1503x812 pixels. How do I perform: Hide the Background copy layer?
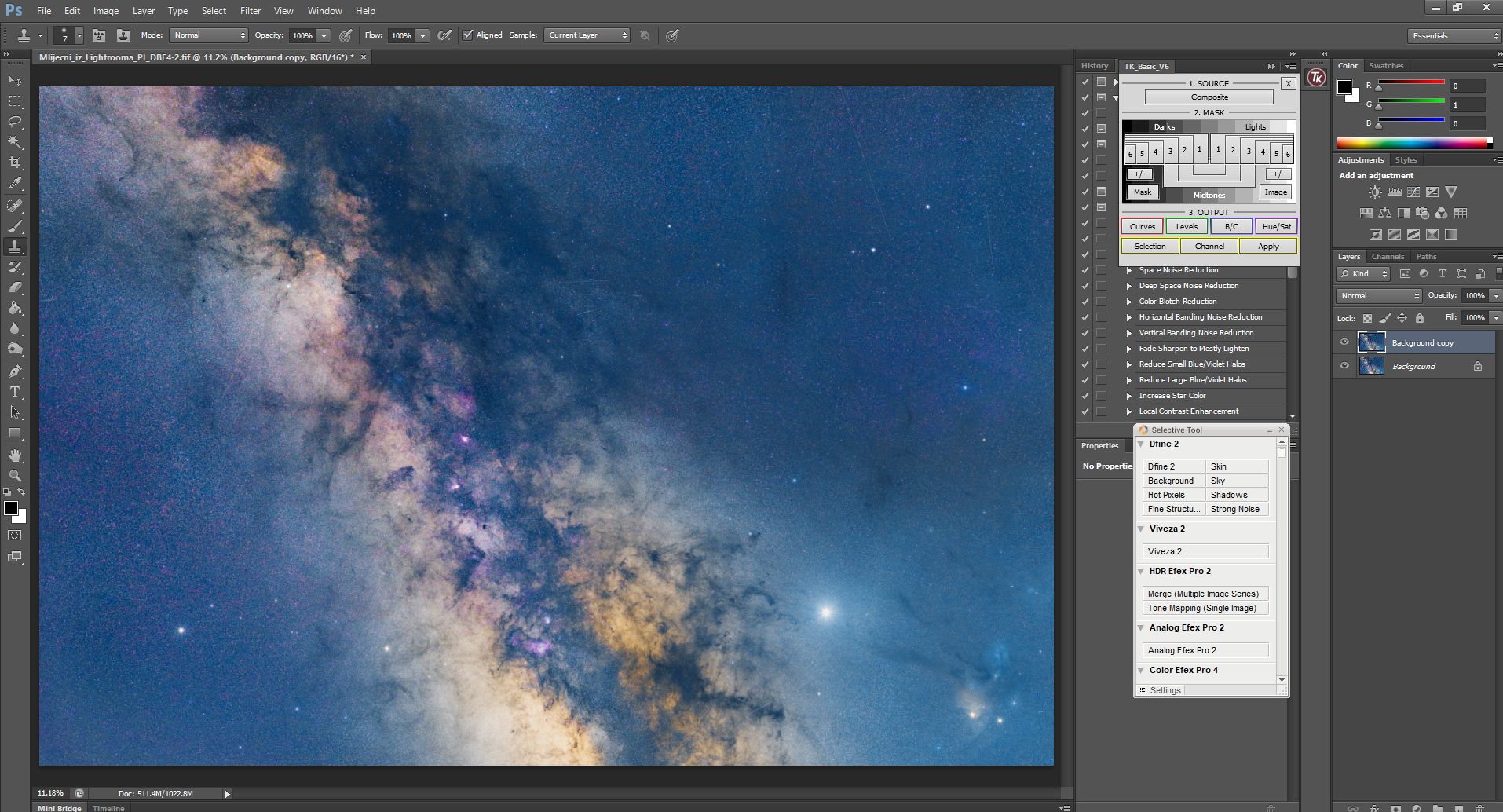pyautogui.click(x=1344, y=342)
